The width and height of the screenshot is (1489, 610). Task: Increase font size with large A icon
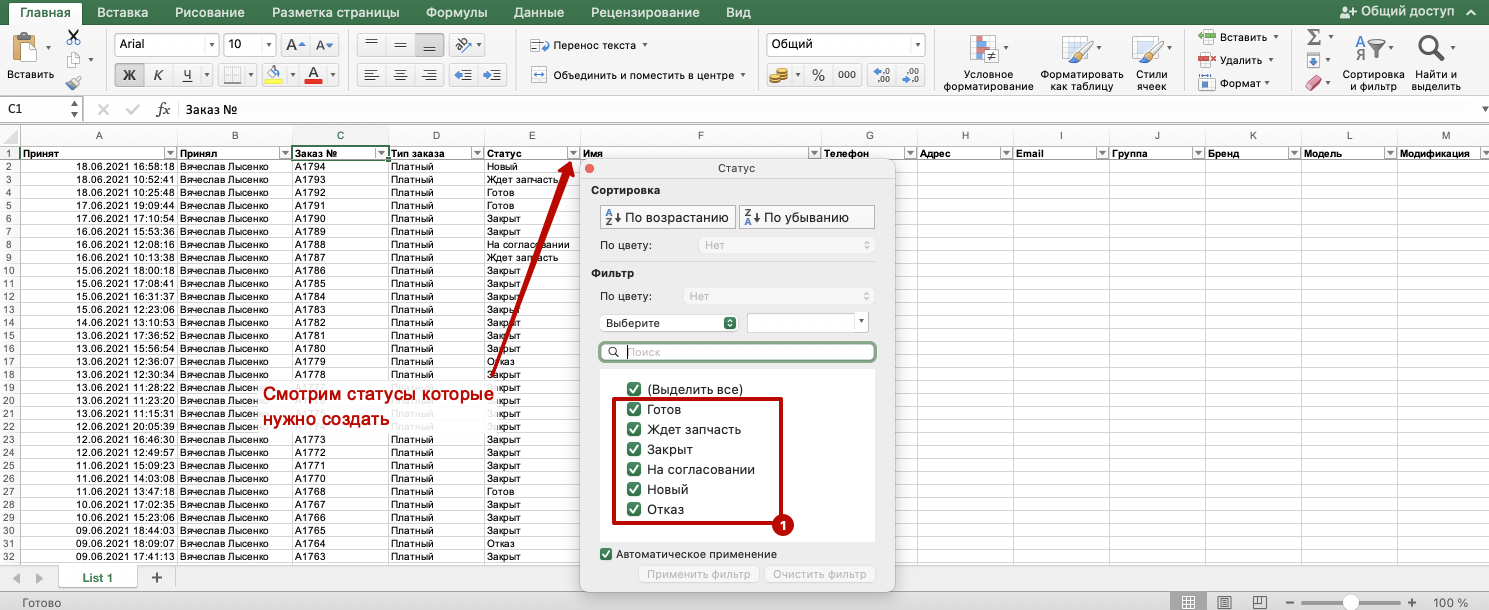pos(294,45)
